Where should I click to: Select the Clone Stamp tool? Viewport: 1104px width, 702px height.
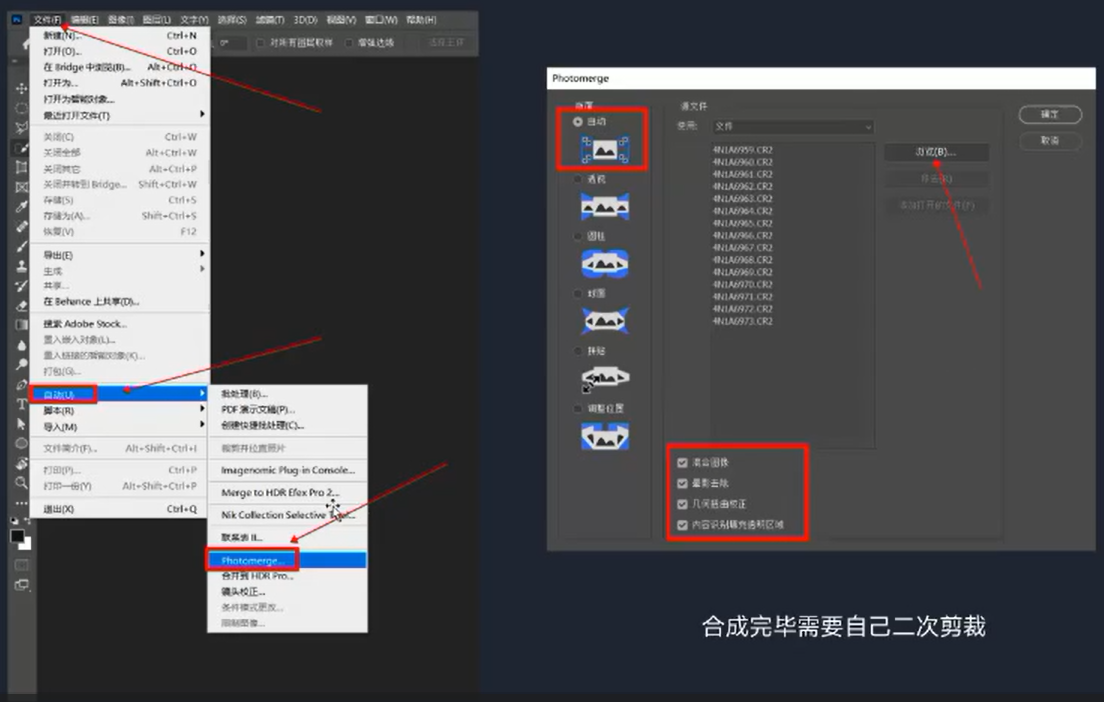(x=21, y=266)
